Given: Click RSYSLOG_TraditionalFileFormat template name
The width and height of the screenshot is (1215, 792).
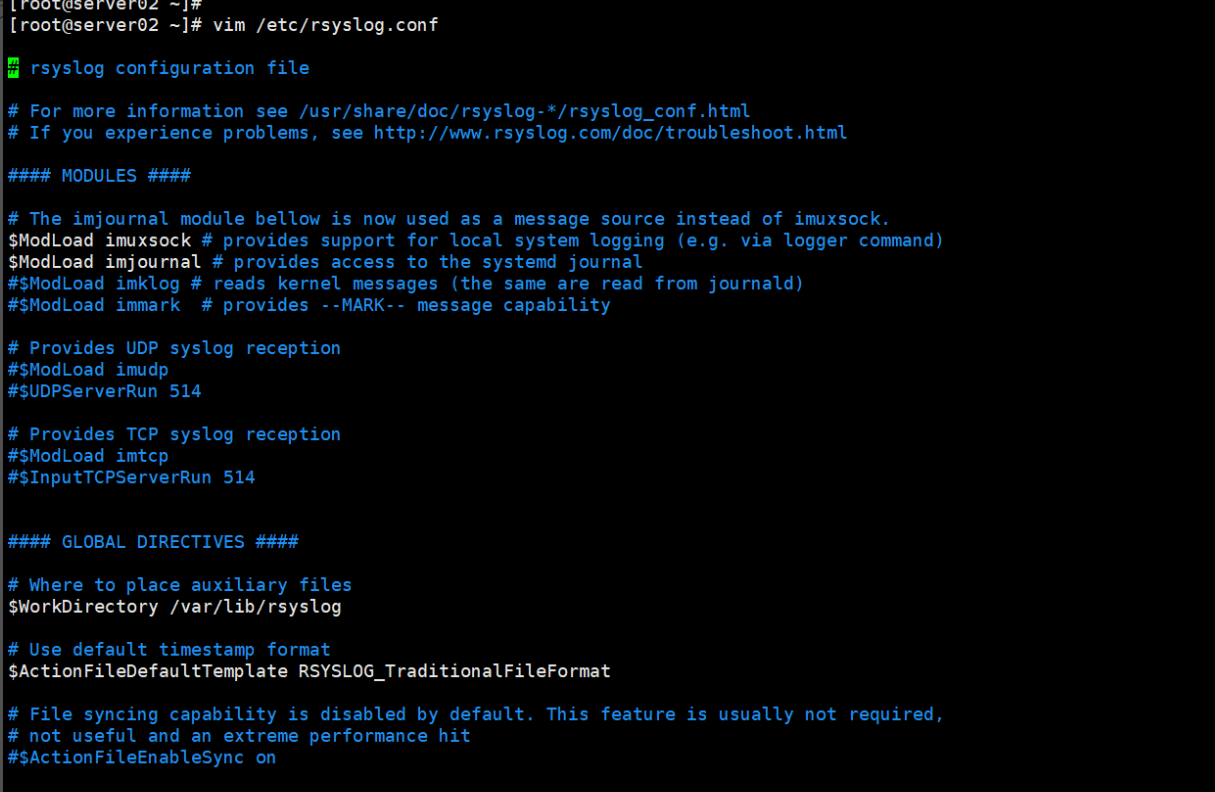Looking at the screenshot, I should point(454,671).
